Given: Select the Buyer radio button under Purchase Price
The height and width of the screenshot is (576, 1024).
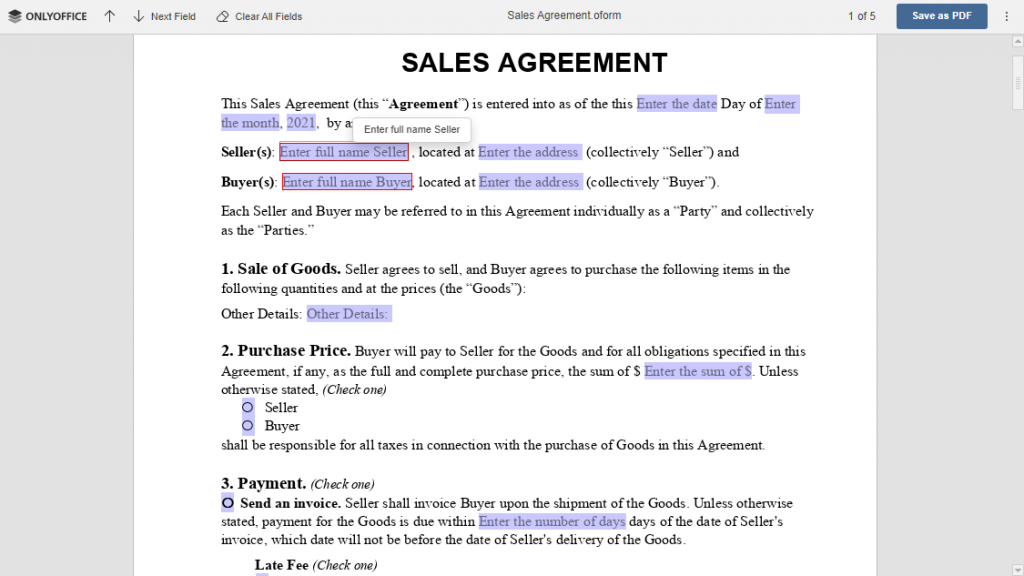Looking at the screenshot, I should pos(247,425).
